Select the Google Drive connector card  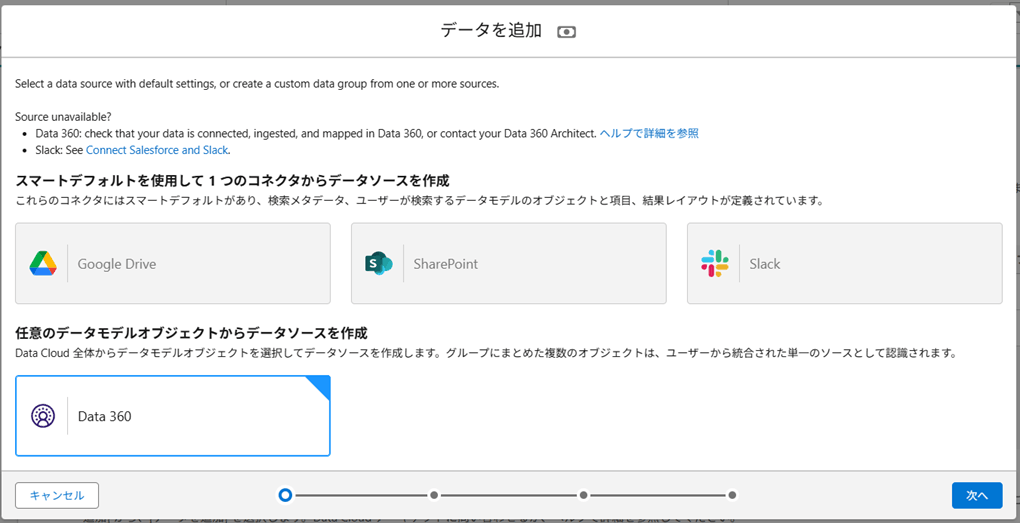pos(173,263)
